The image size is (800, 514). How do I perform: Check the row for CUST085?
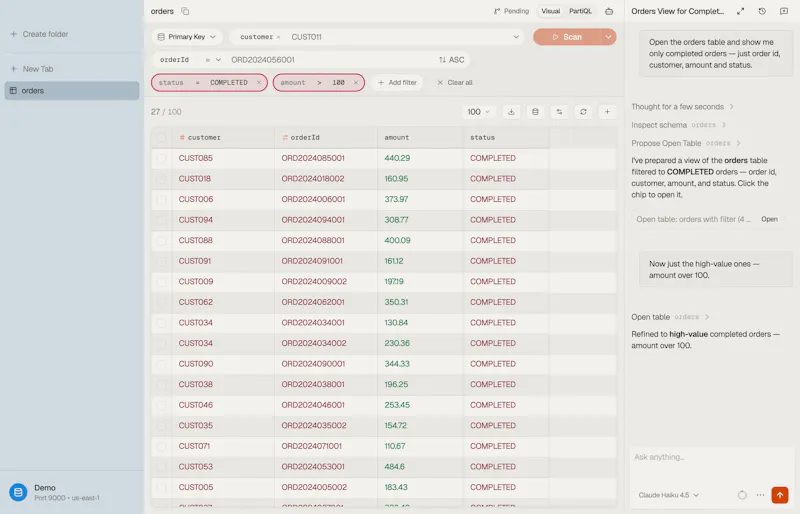[x=161, y=158]
